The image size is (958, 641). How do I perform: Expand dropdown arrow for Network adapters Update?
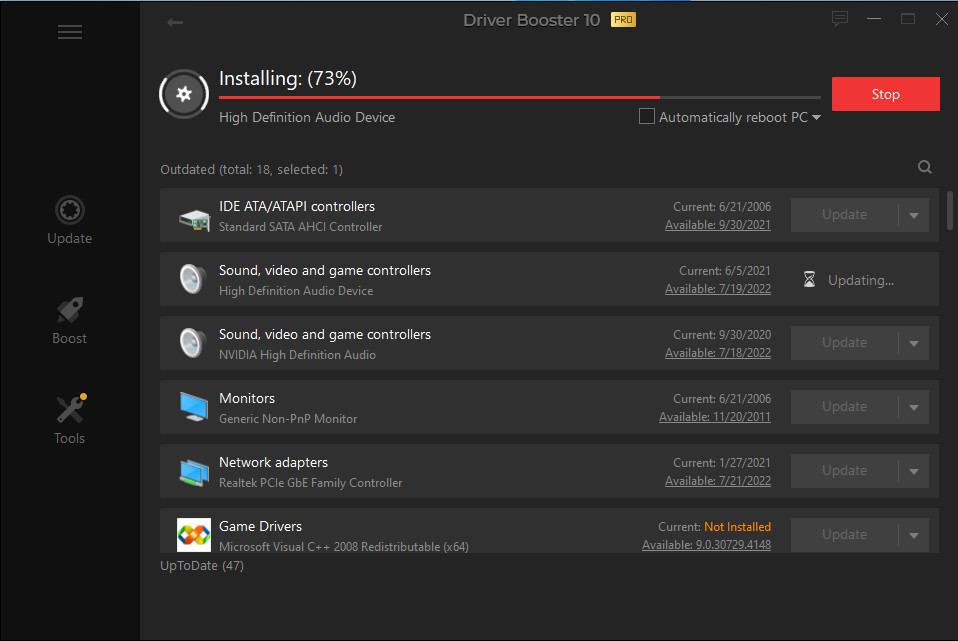[913, 471]
